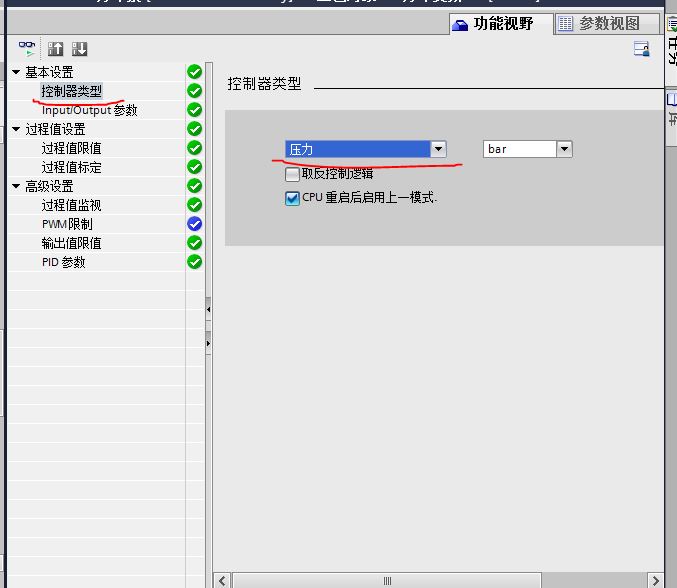Click blue status check beside PWM 限制

pos(195,224)
